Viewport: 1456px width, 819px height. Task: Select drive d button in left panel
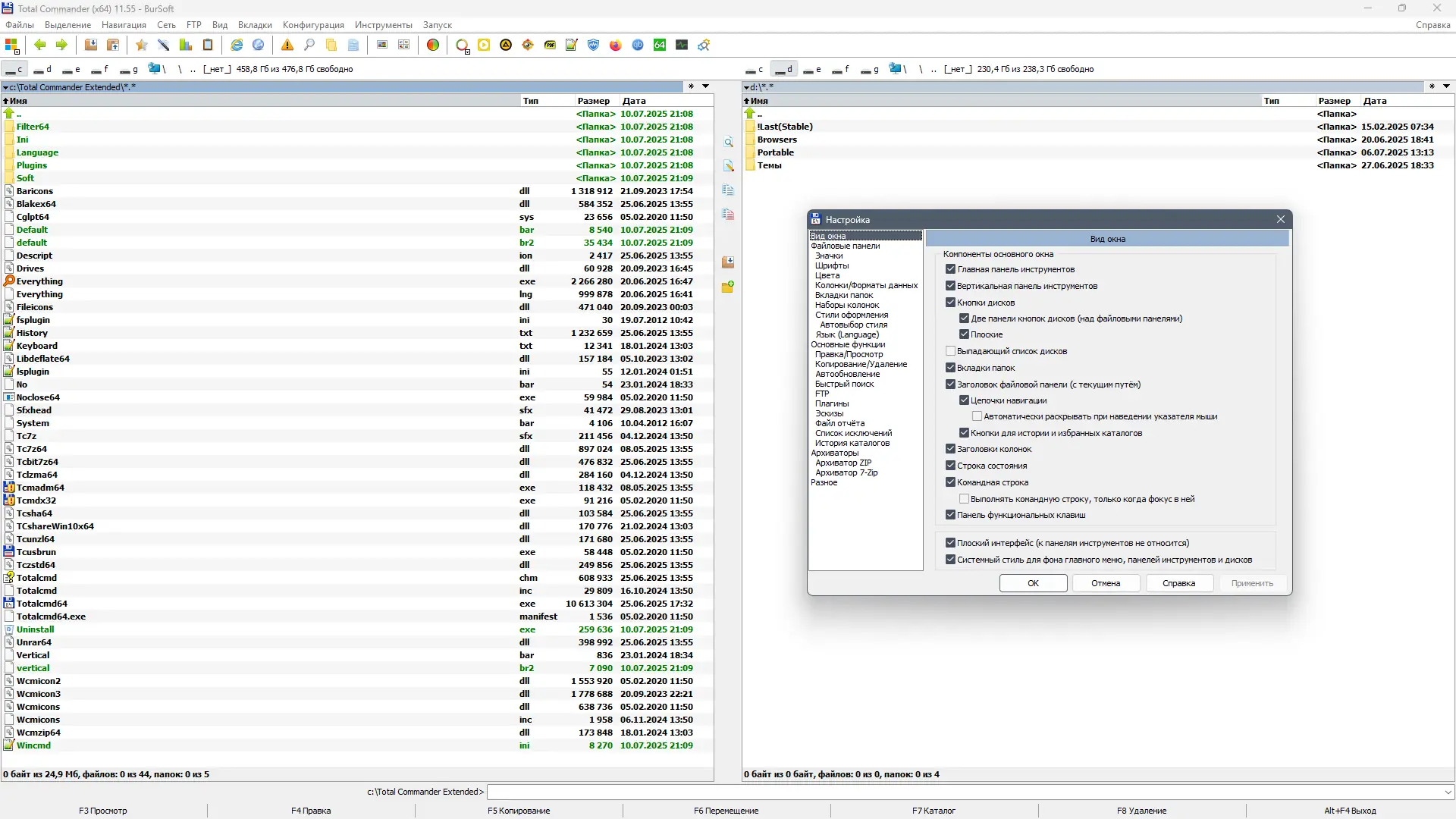[43, 69]
